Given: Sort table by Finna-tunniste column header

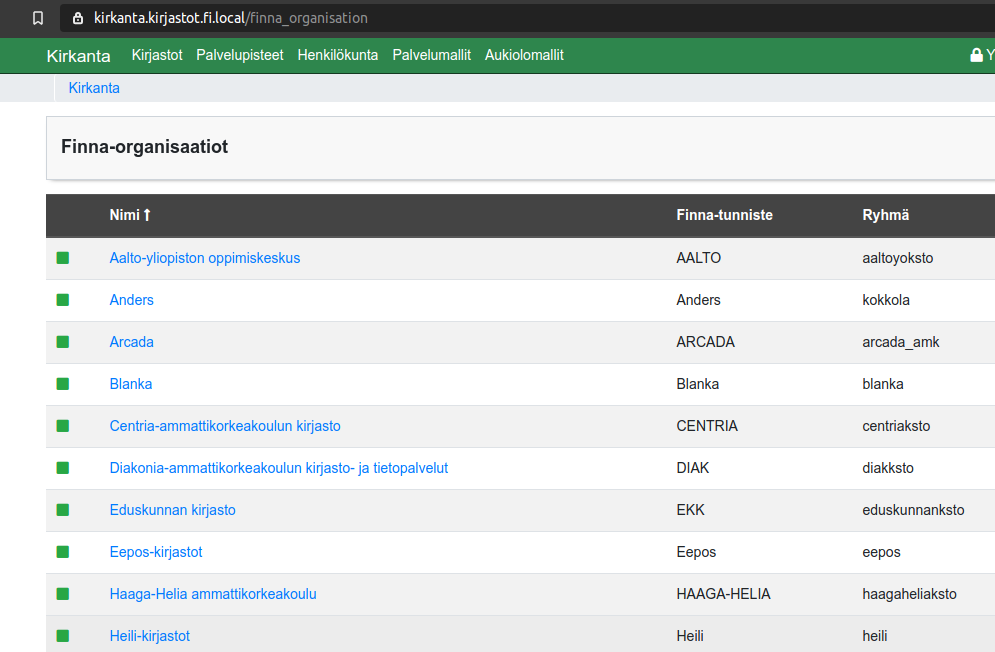Looking at the screenshot, I should tap(724, 215).
